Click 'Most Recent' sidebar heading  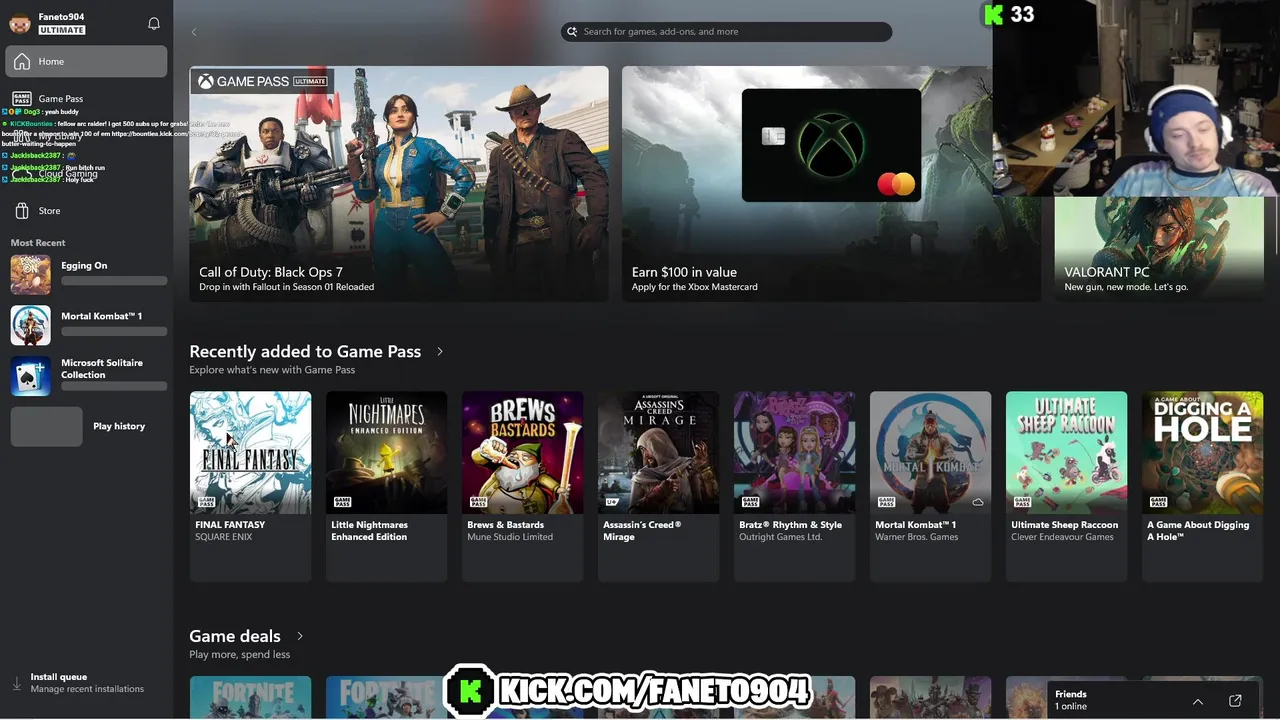[38, 243]
